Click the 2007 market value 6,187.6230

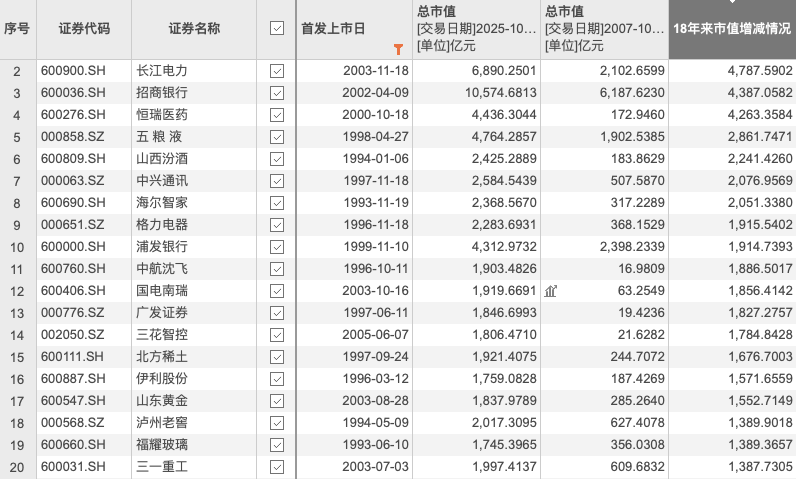pyautogui.click(x=632, y=93)
